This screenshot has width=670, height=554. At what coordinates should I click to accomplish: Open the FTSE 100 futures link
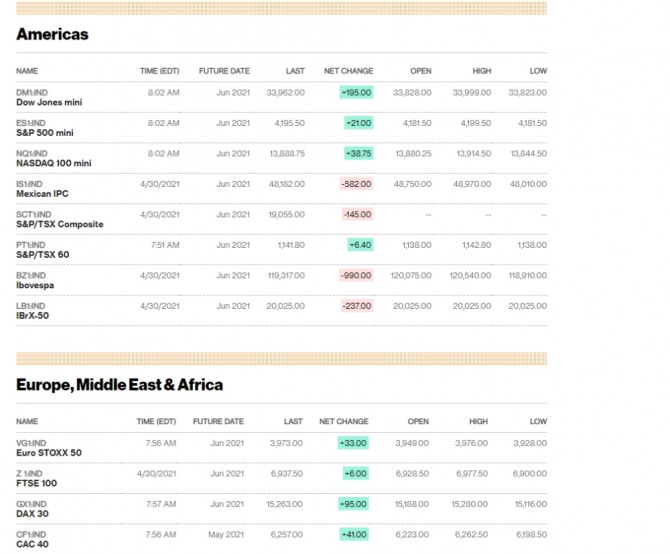[x=36, y=483]
